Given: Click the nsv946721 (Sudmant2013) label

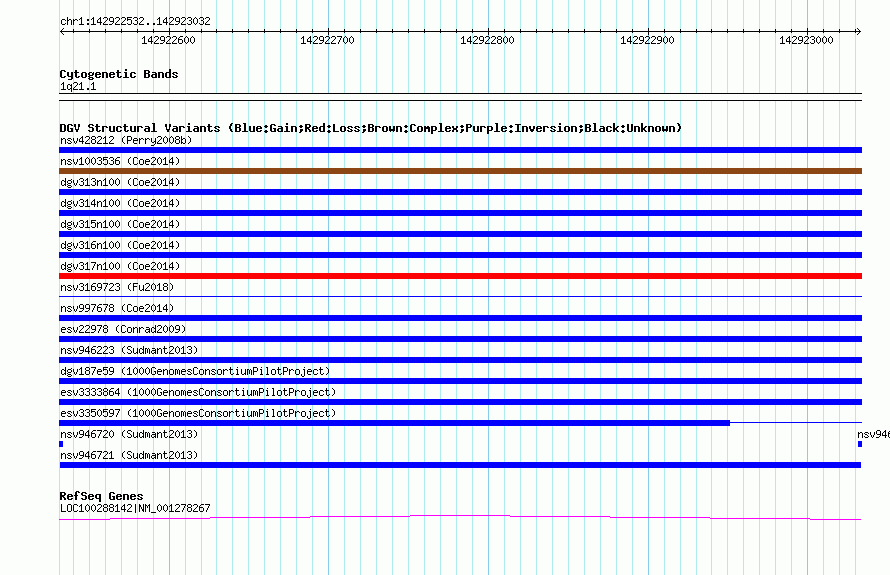Looking at the screenshot, I should (x=129, y=455).
